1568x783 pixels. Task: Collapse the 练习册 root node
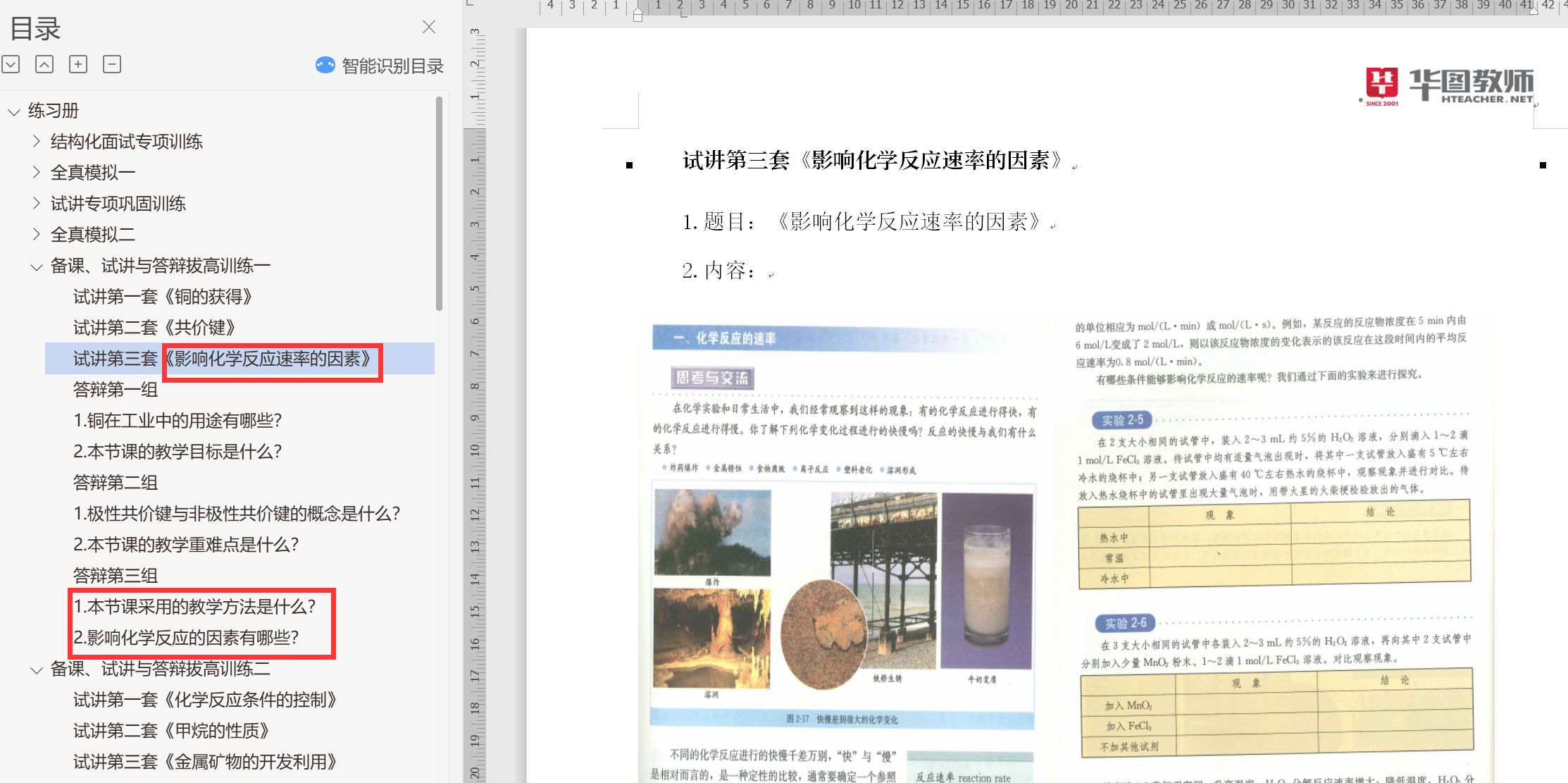[x=13, y=111]
